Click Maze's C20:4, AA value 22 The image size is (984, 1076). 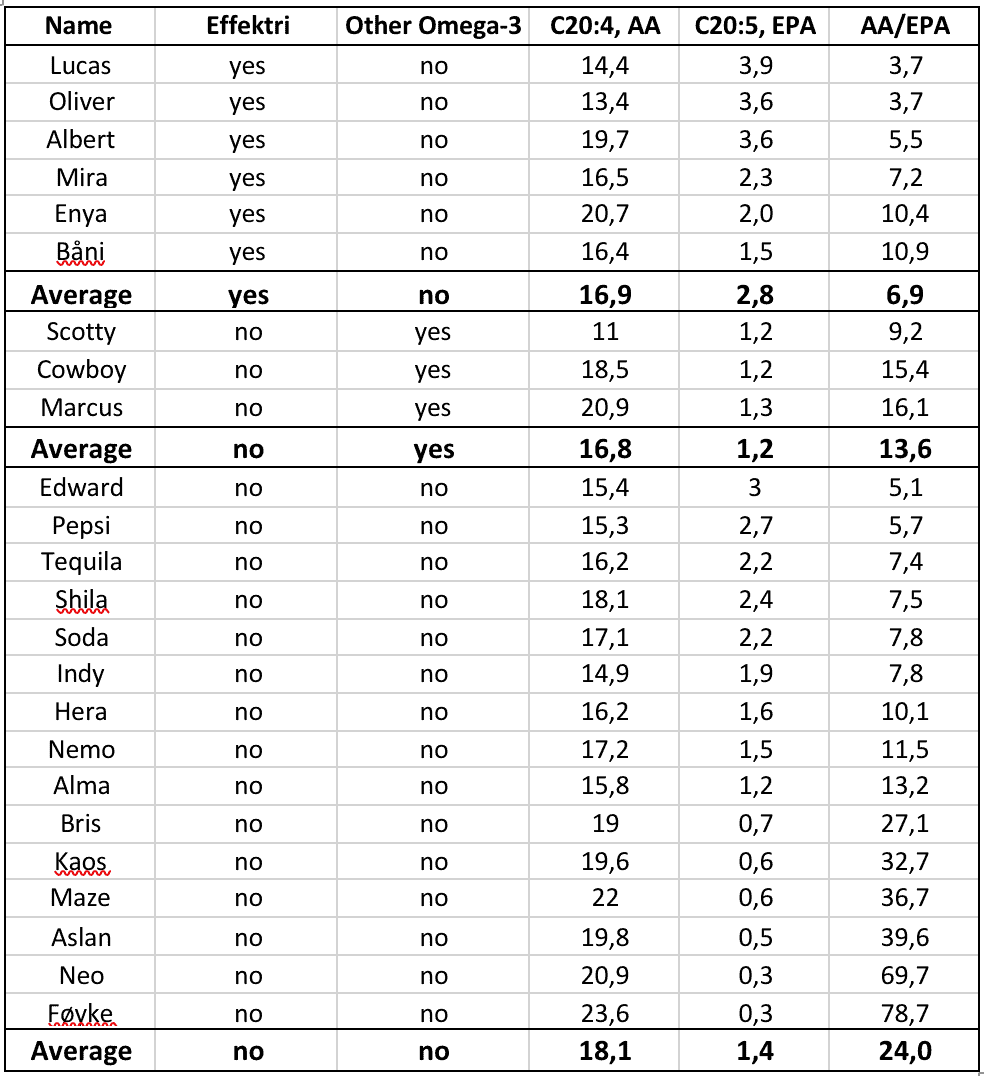[605, 898]
